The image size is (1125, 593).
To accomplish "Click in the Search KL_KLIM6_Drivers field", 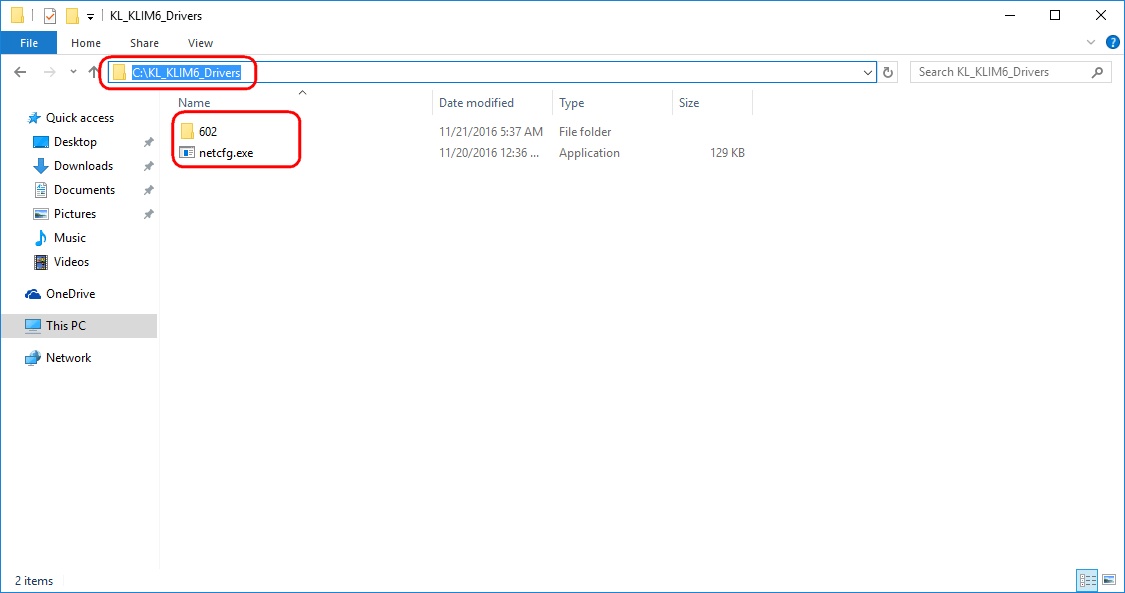I will click(x=1000, y=72).
